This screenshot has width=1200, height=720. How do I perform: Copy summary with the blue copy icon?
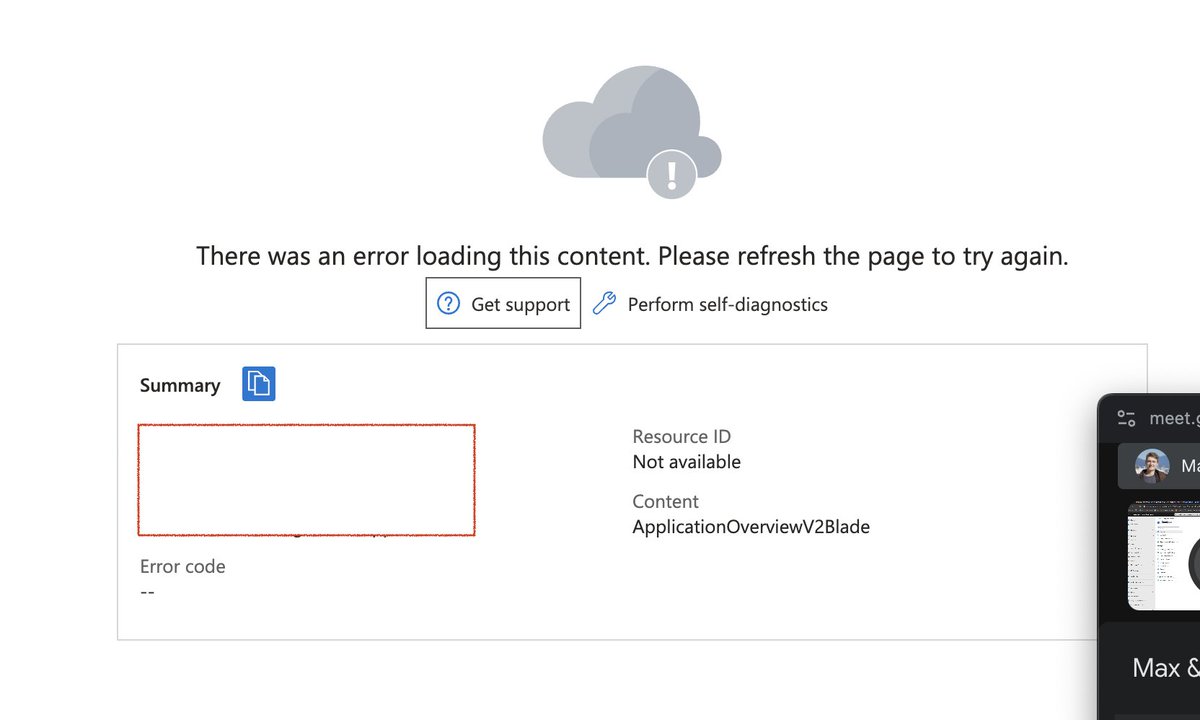[x=259, y=384]
